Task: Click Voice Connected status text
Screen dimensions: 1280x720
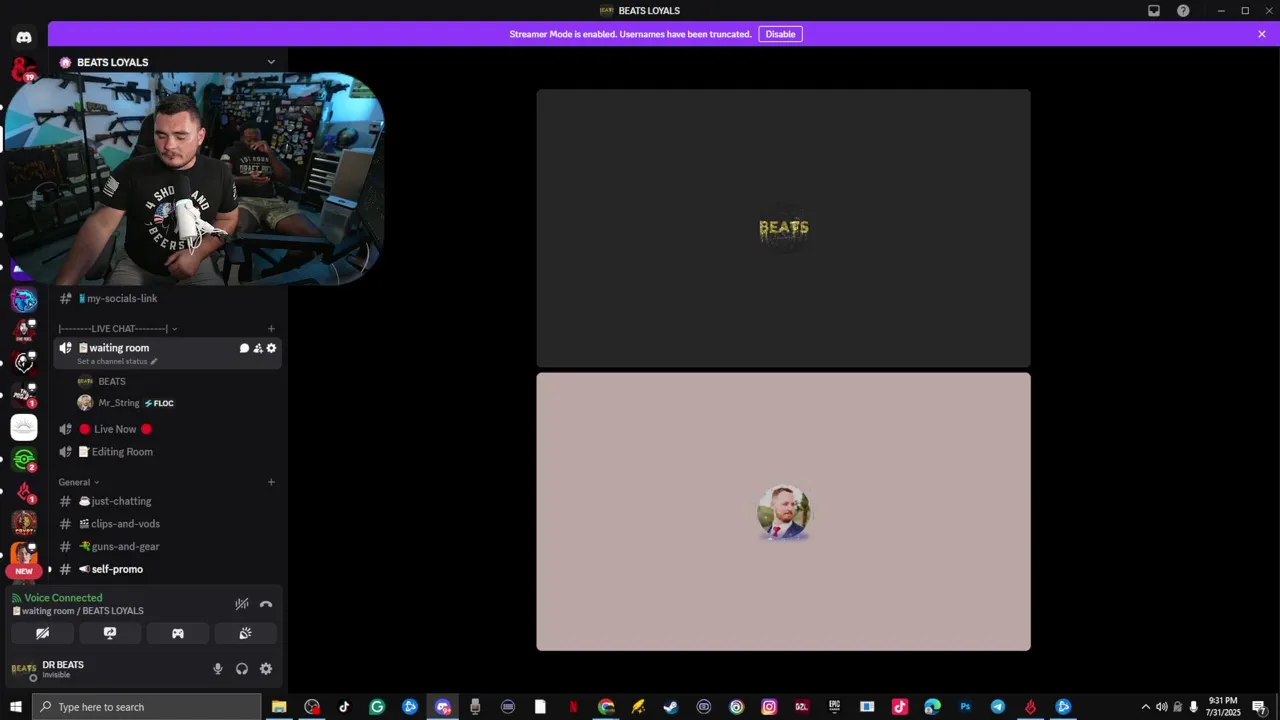Action: coord(63,598)
